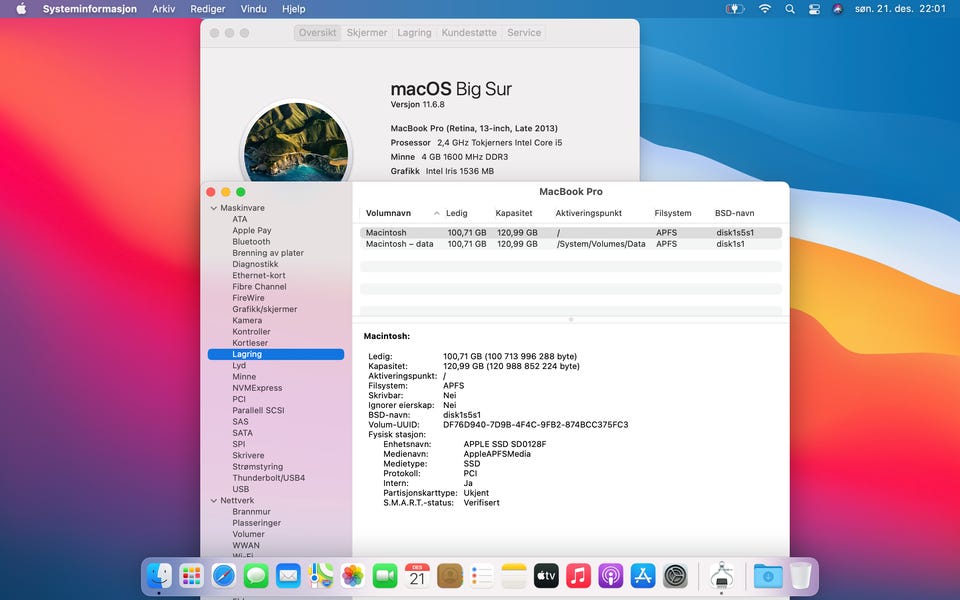Open the App Store dock icon

point(643,576)
